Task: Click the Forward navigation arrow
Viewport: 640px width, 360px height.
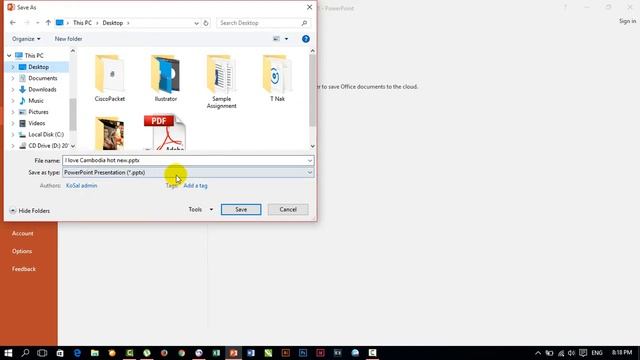Action: [27, 23]
